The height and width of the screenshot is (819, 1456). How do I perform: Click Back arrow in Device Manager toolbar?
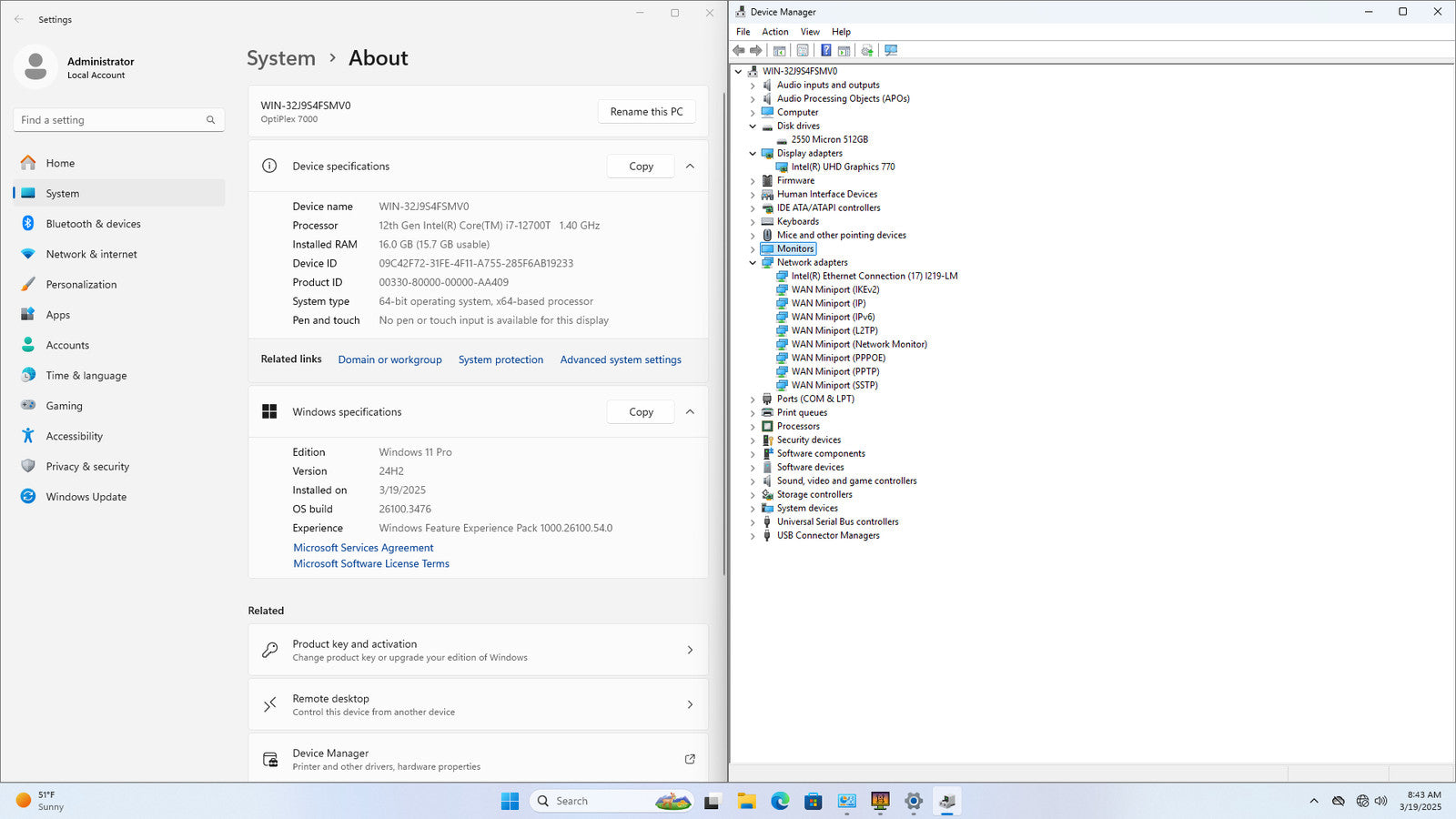pos(739,50)
